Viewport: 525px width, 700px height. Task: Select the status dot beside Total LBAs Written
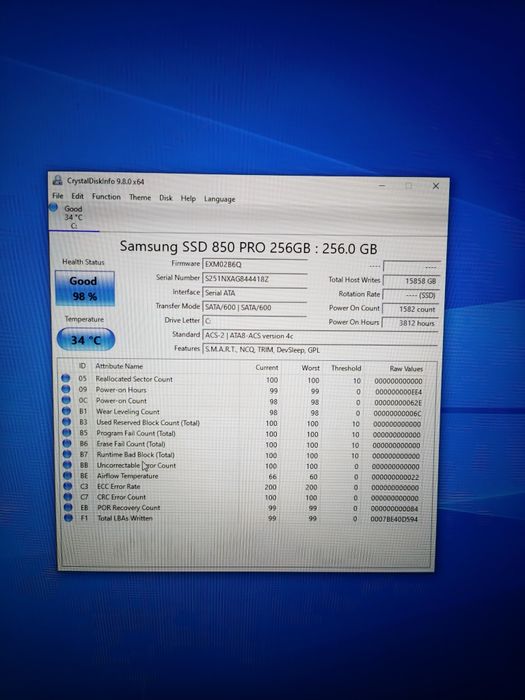click(x=68, y=518)
